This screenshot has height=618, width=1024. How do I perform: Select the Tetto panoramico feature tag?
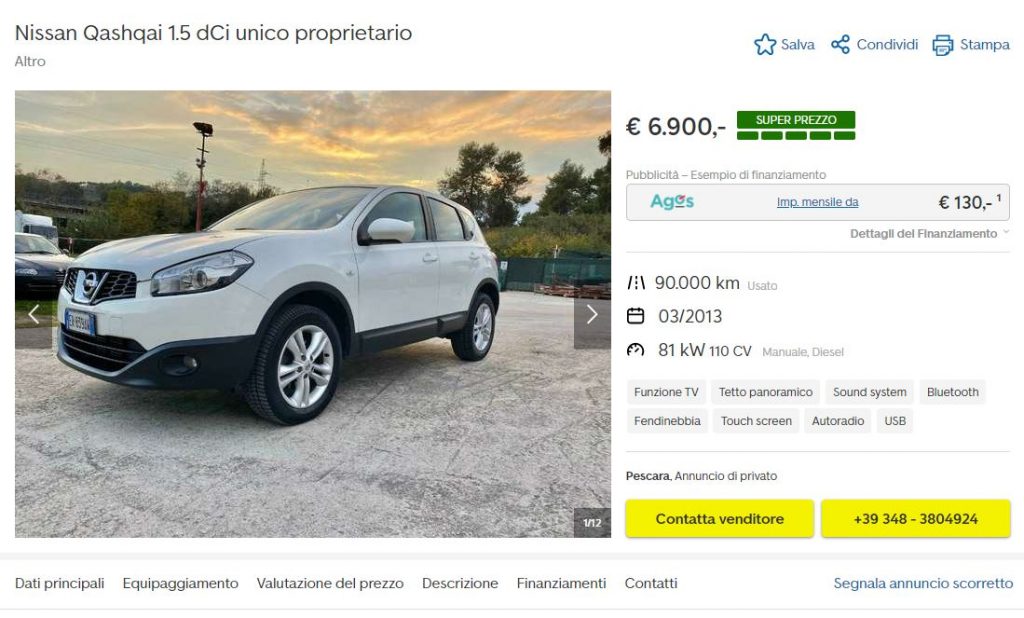[765, 392]
